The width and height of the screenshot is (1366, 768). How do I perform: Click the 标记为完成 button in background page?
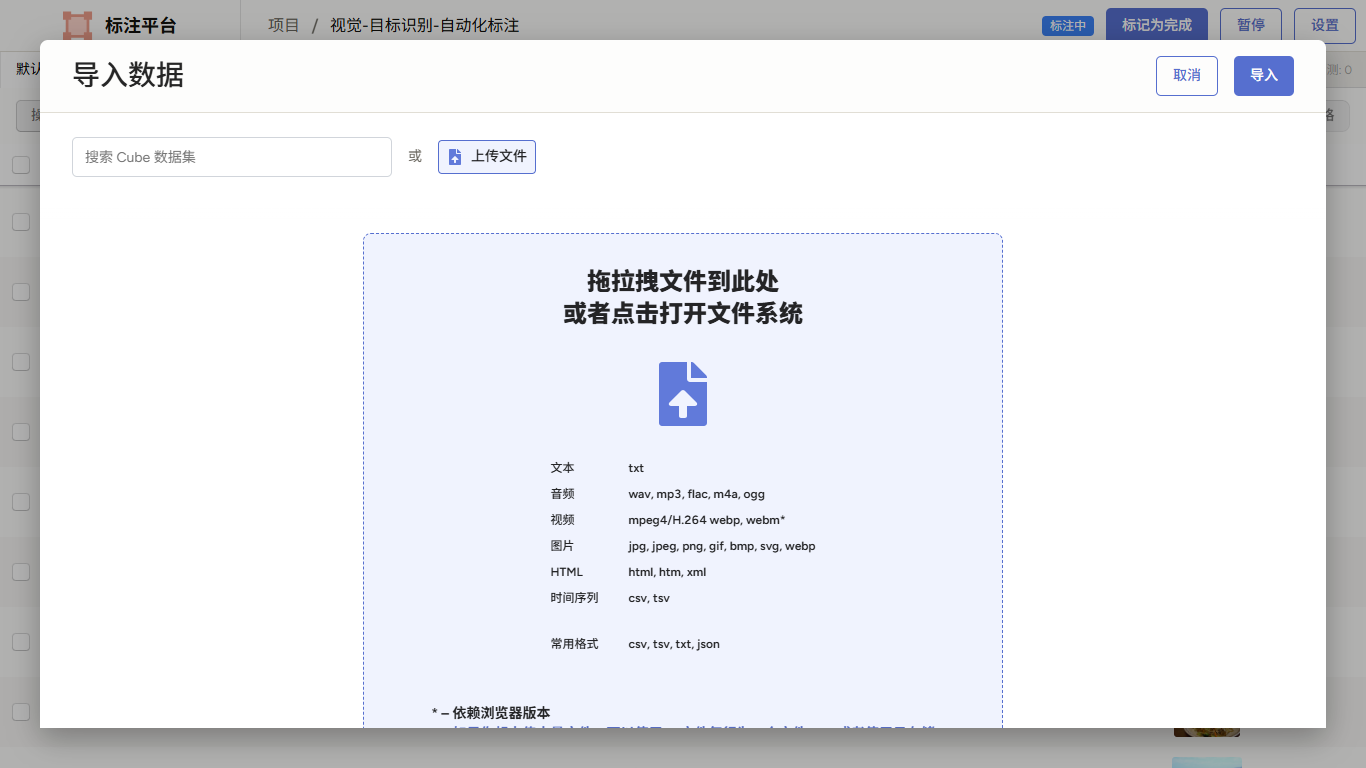(1157, 25)
